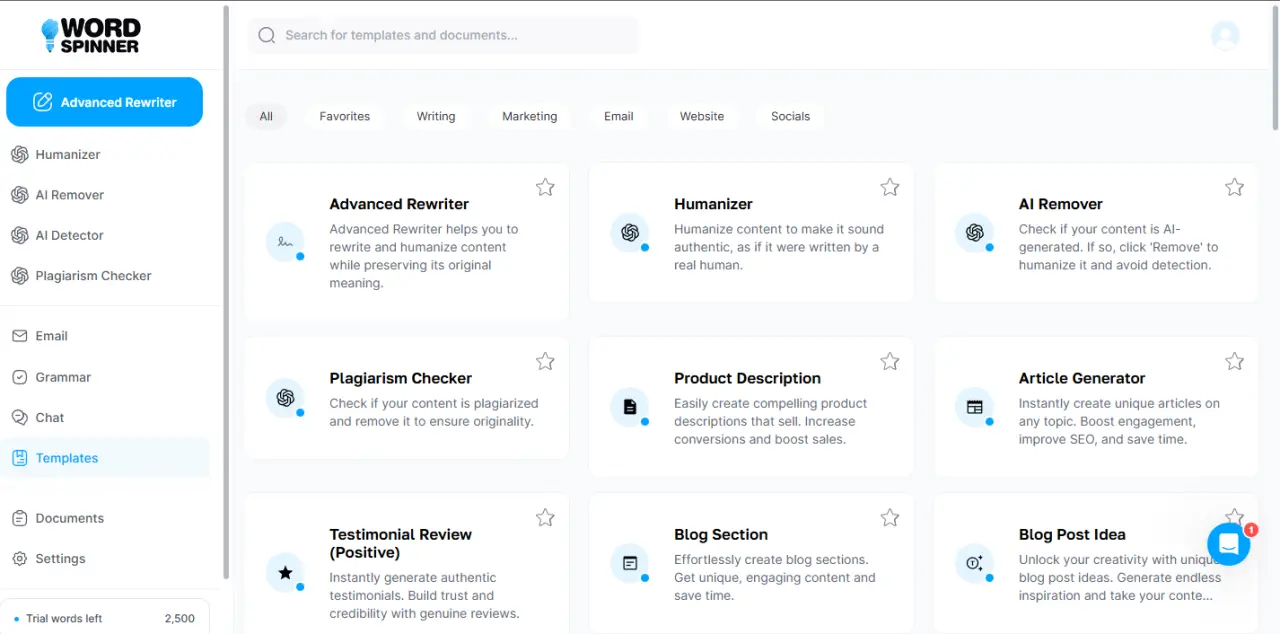
Task: Click the Settings gear icon in sidebar
Action: [x=19, y=558]
